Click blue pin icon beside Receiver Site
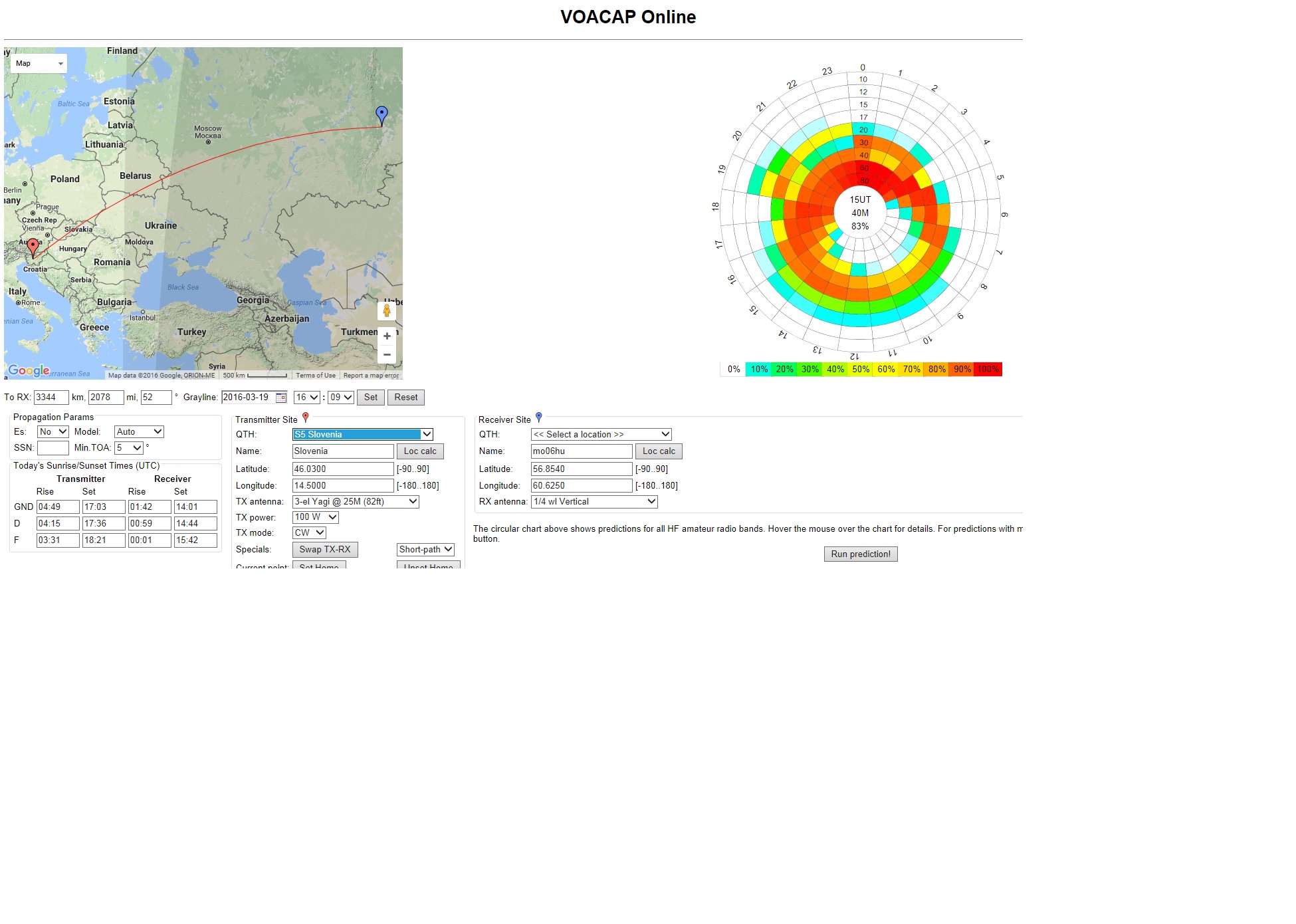1296x924 pixels. coord(539,417)
